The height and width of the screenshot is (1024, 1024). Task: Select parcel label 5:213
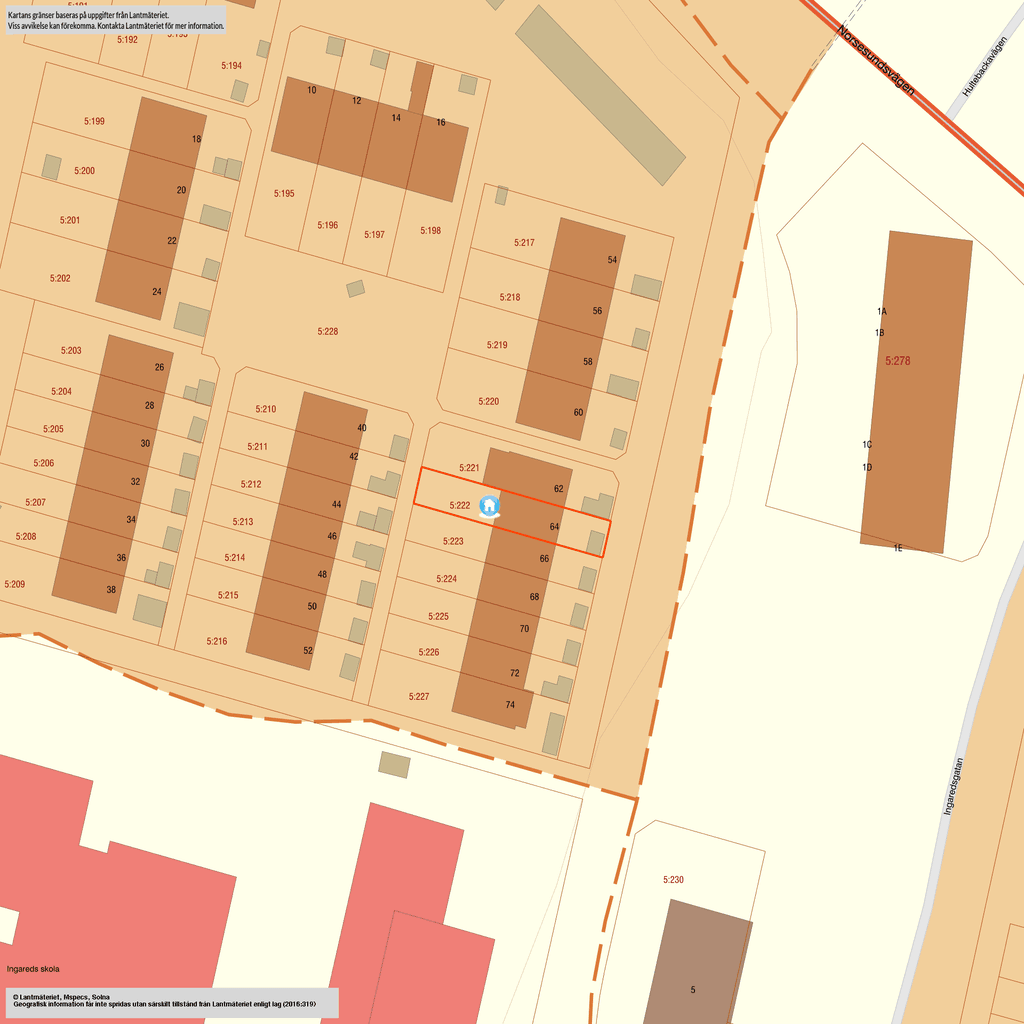(243, 521)
